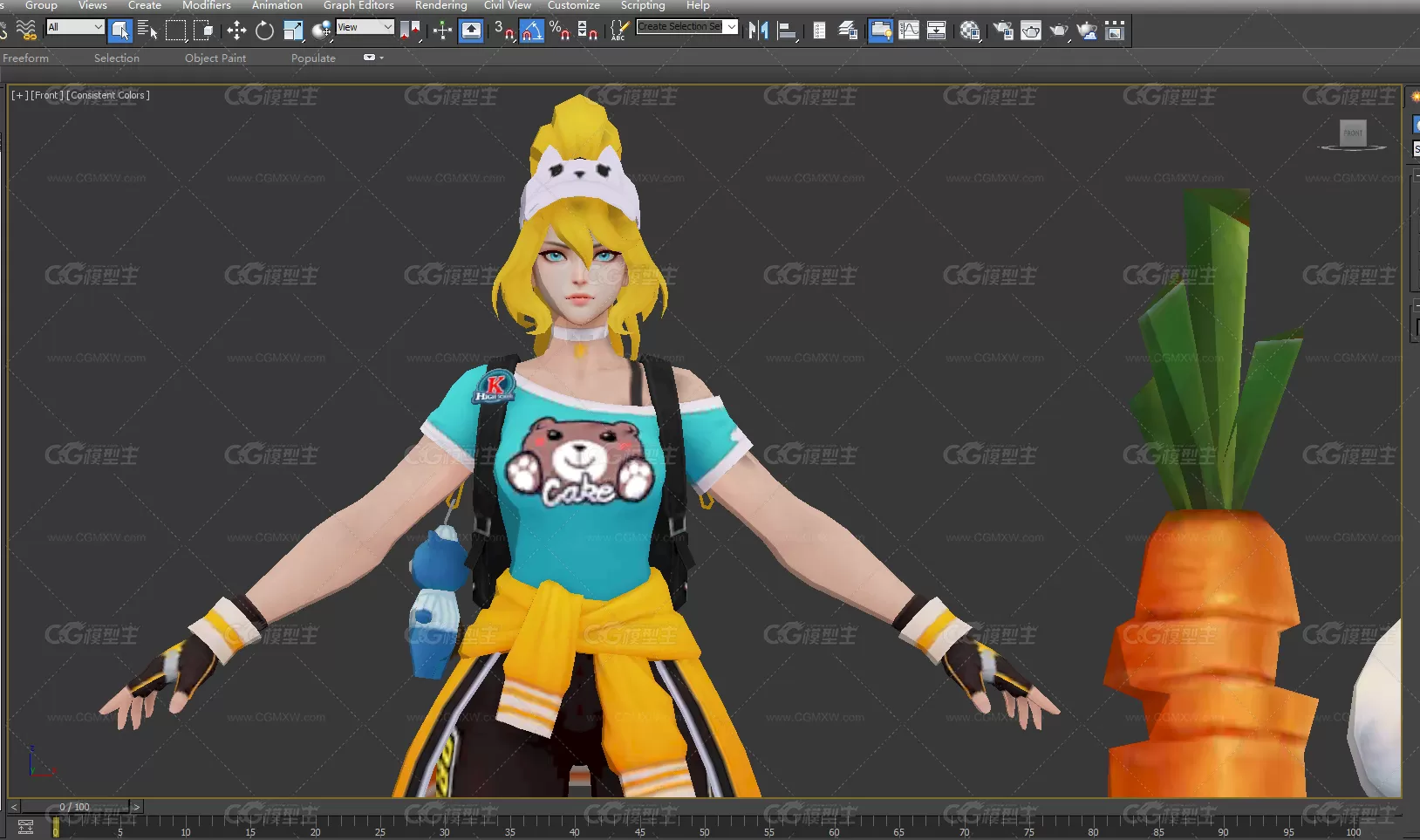Click frame 80 on the track bar
Image resolution: width=1420 pixels, height=840 pixels.
pyautogui.click(x=1093, y=832)
